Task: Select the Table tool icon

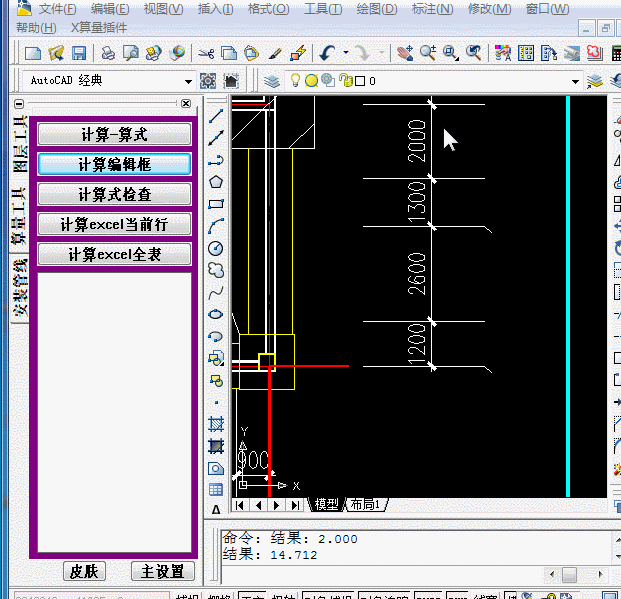Action: tap(216, 490)
